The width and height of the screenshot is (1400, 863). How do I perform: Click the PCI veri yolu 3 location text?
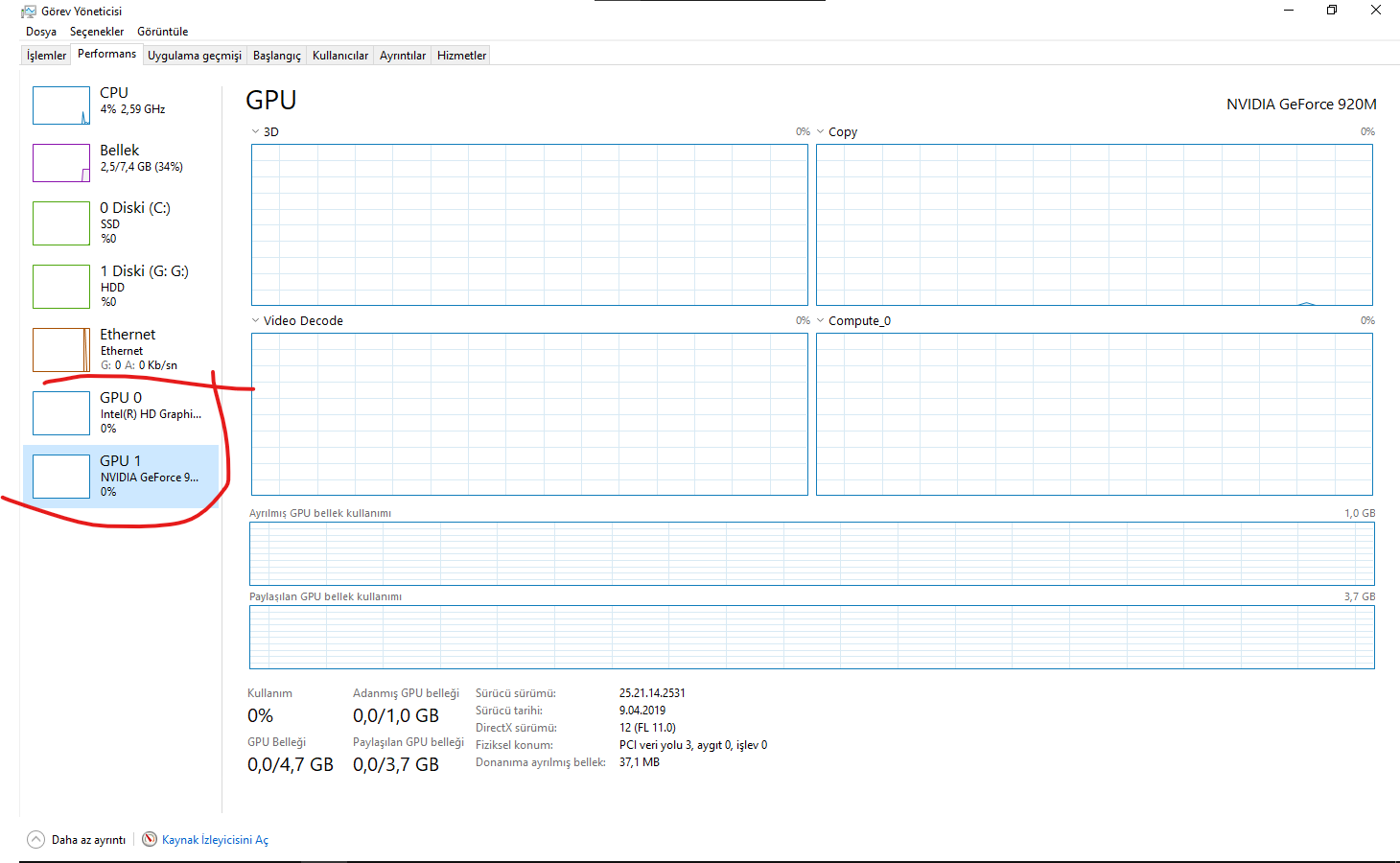coord(693,745)
